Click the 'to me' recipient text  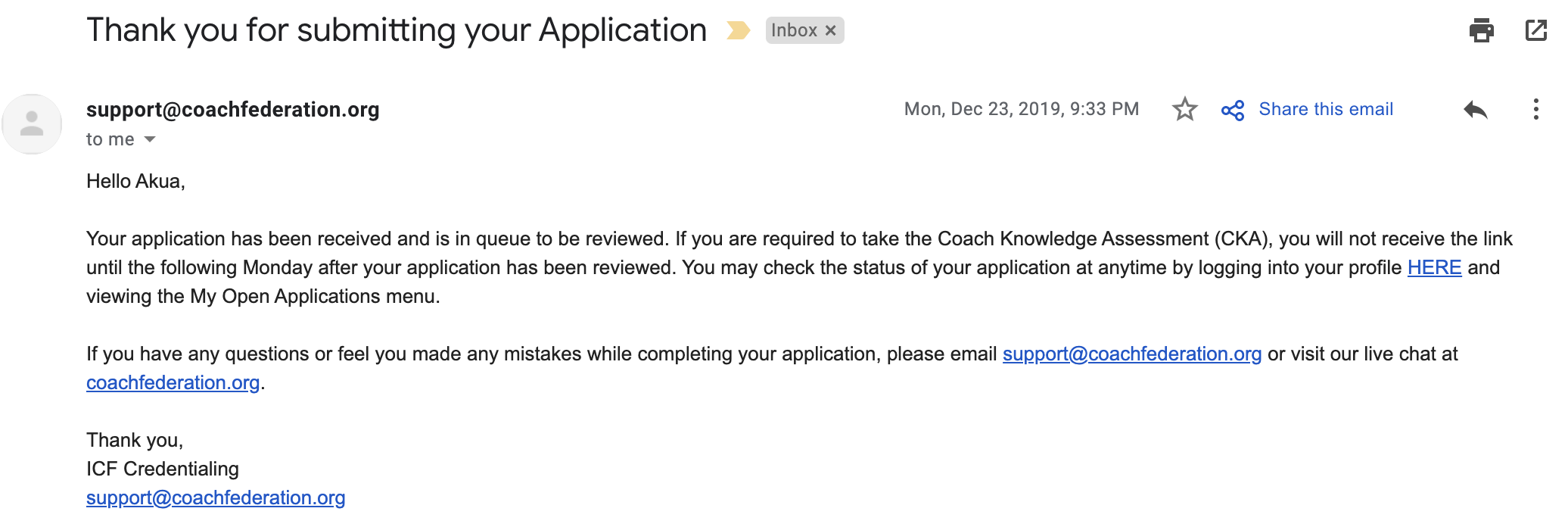pyautogui.click(x=110, y=139)
